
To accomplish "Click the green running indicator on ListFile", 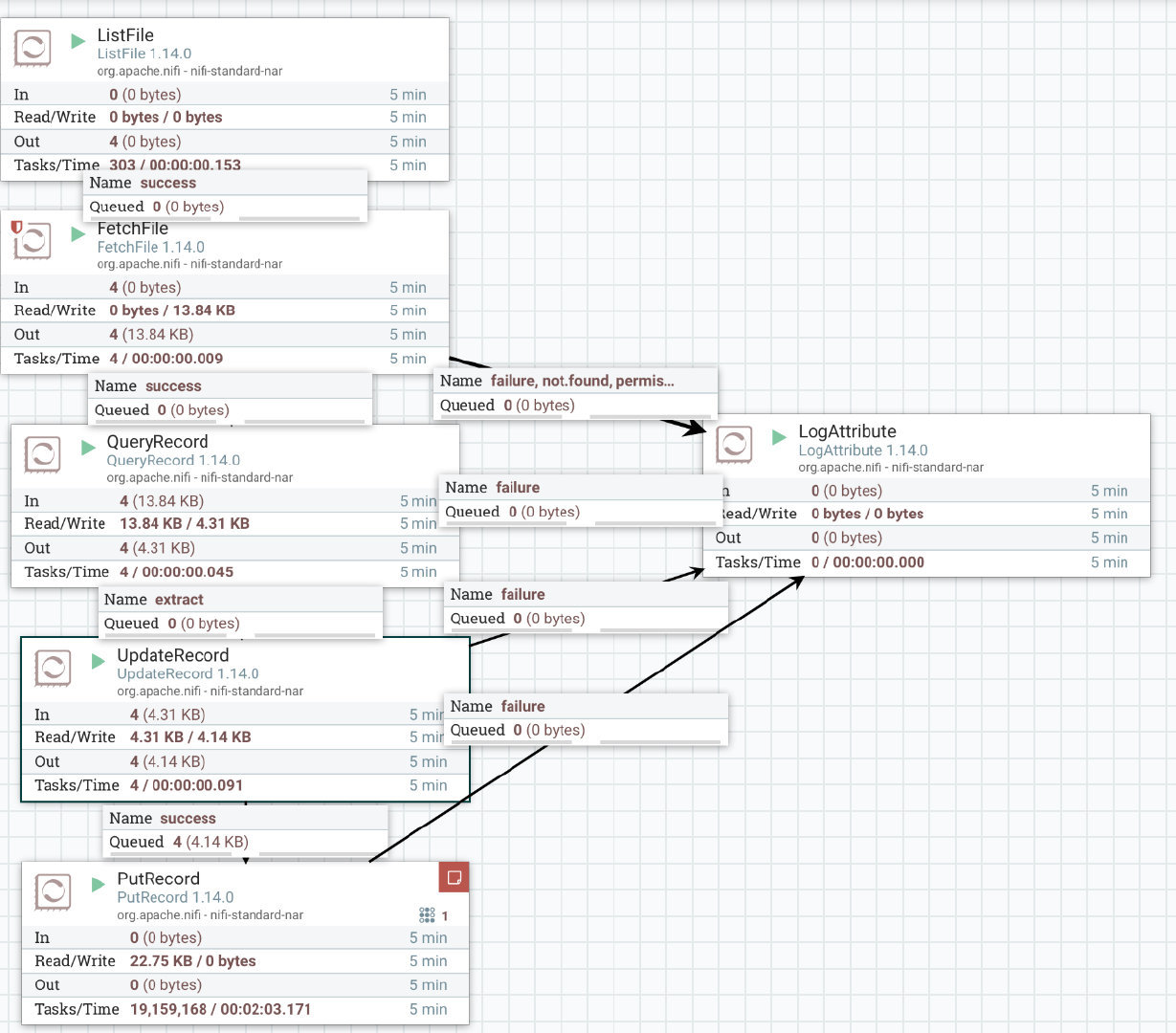I will click(x=78, y=41).
